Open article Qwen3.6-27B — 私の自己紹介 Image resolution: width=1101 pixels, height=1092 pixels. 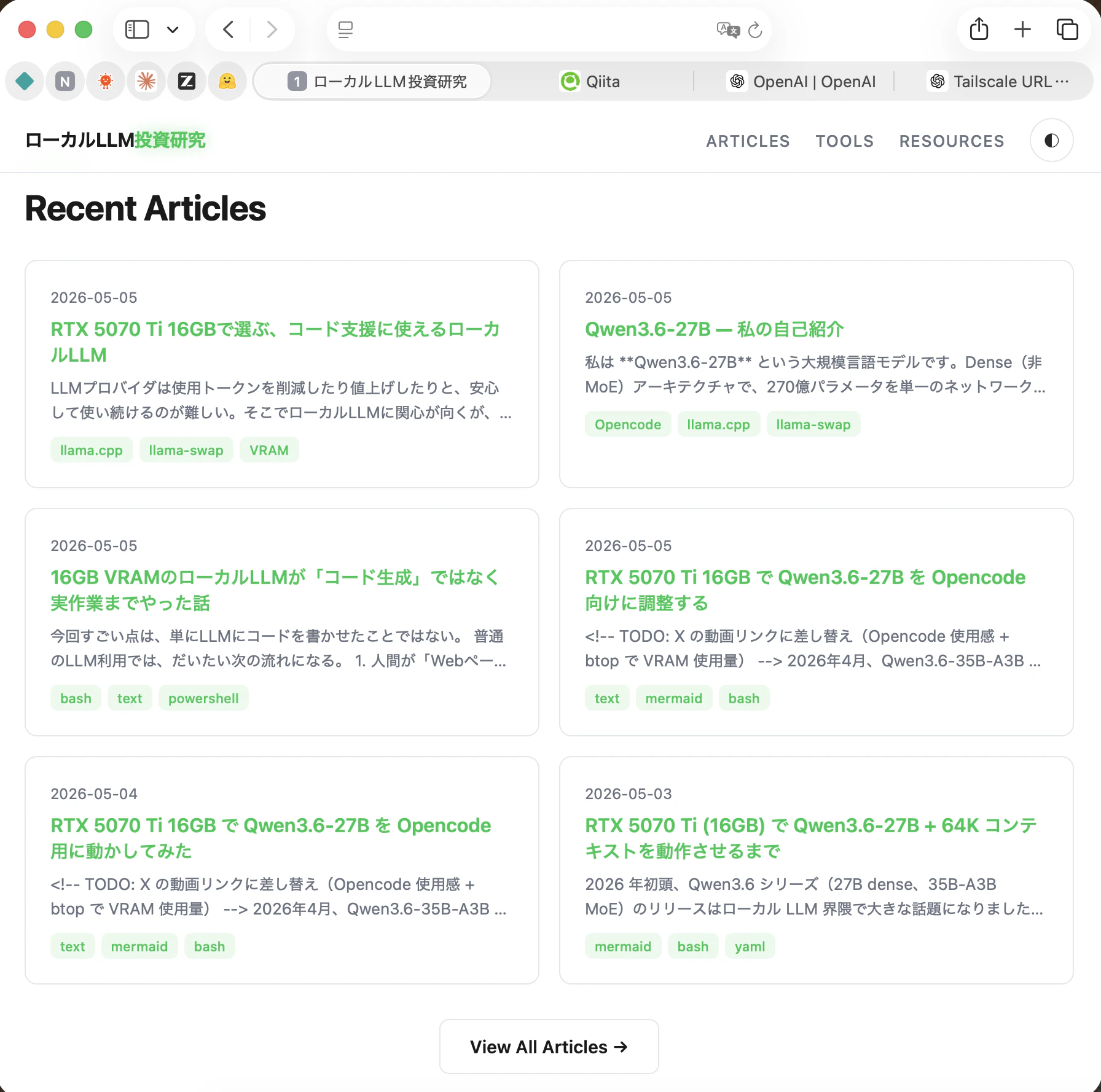click(714, 330)
